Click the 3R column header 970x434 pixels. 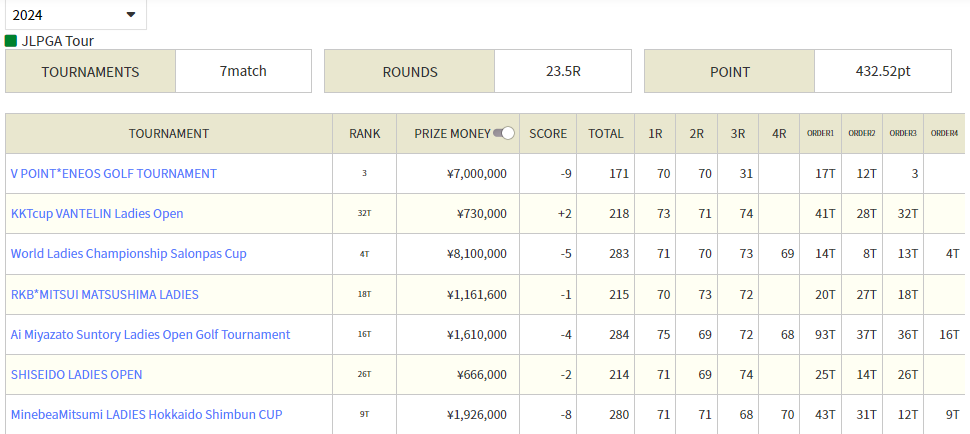tap(738, 134)
